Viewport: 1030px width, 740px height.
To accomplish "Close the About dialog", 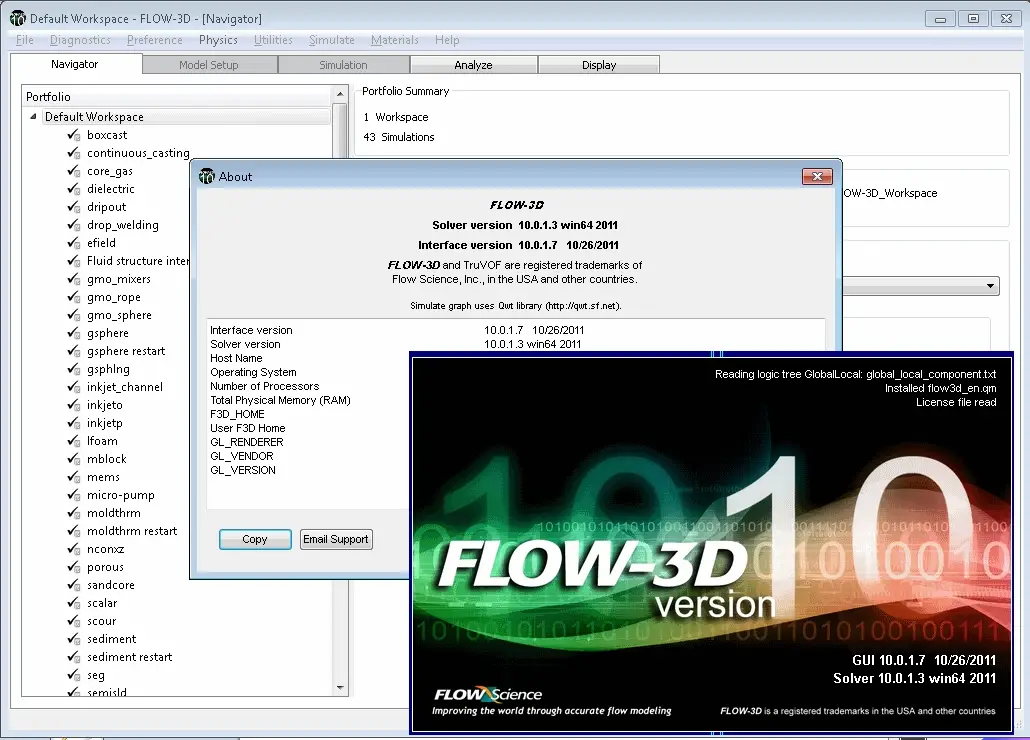I will click(x=817, y=176).
